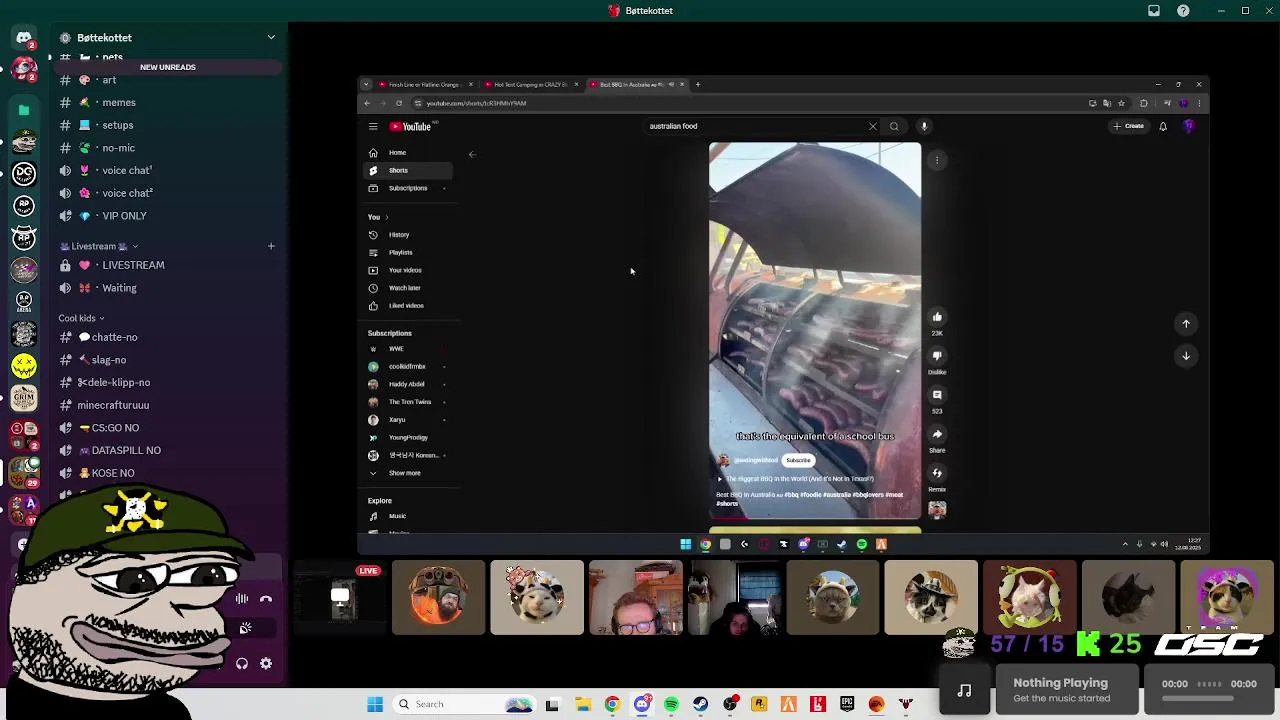Open Spotify from Windows taskbar
Viewport: 1280px width, 720px height.
(671, 704)
